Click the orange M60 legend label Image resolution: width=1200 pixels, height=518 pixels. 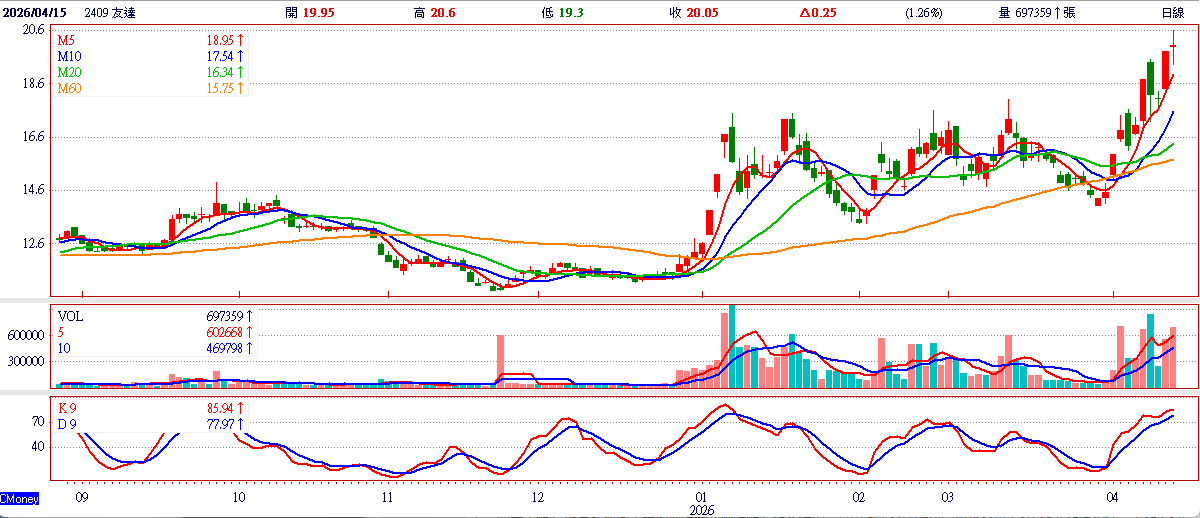tap(69, 89)
